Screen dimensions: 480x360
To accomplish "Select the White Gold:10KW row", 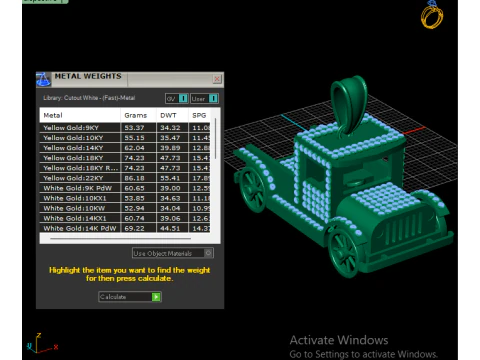I will tap(125, 208).
